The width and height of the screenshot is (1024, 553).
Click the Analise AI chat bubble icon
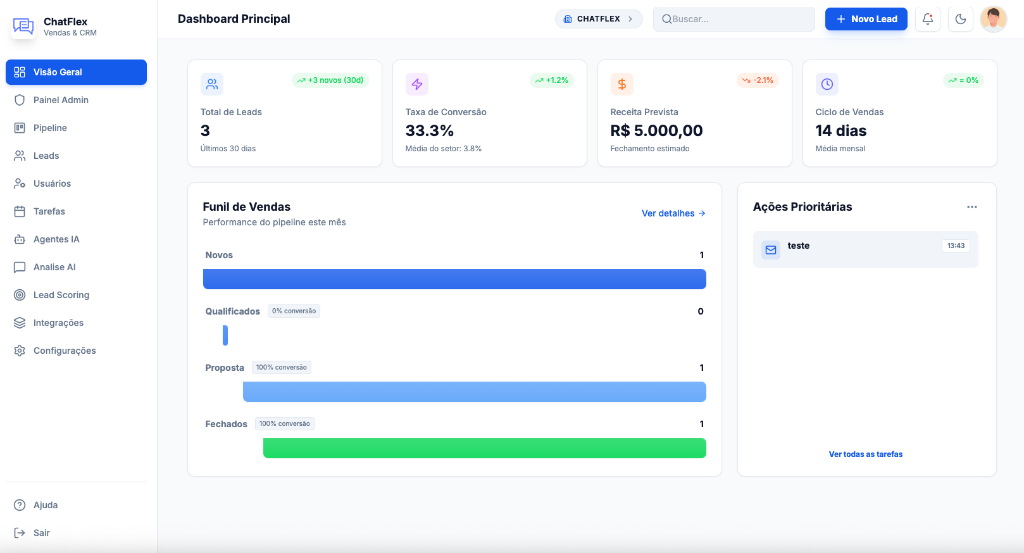[20, 267]
